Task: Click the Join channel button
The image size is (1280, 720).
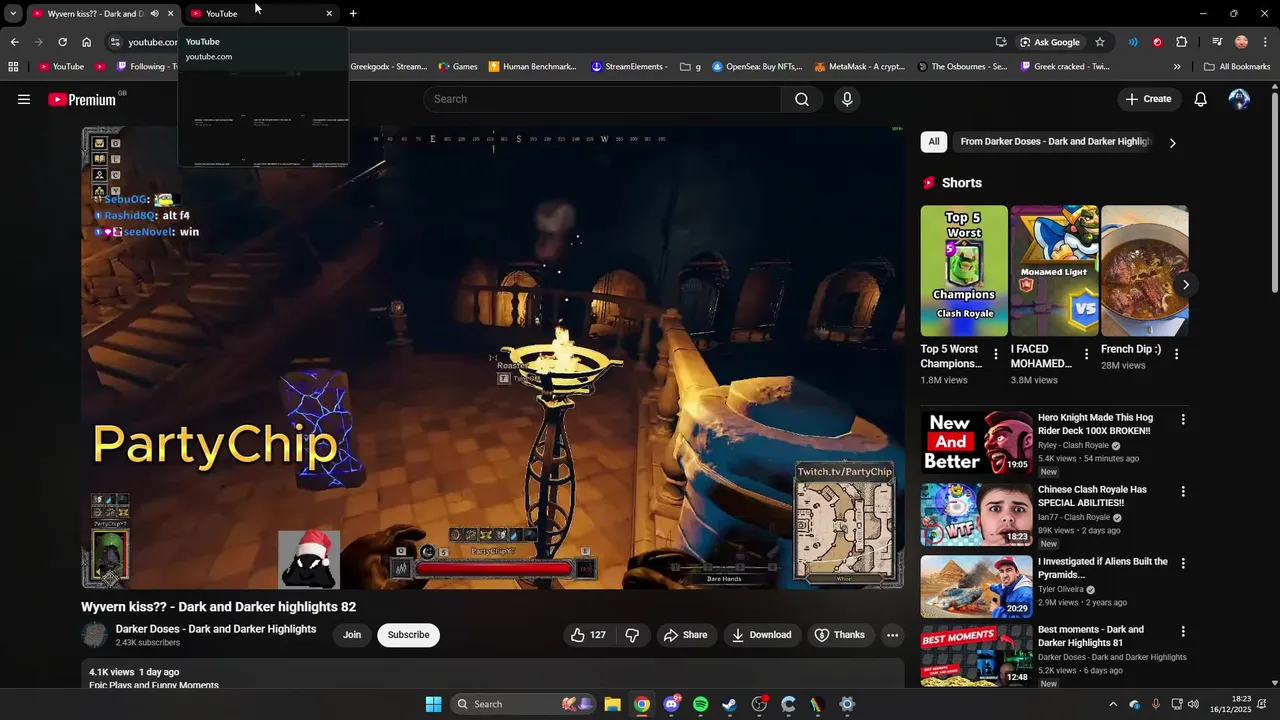Action: [352, 635]
